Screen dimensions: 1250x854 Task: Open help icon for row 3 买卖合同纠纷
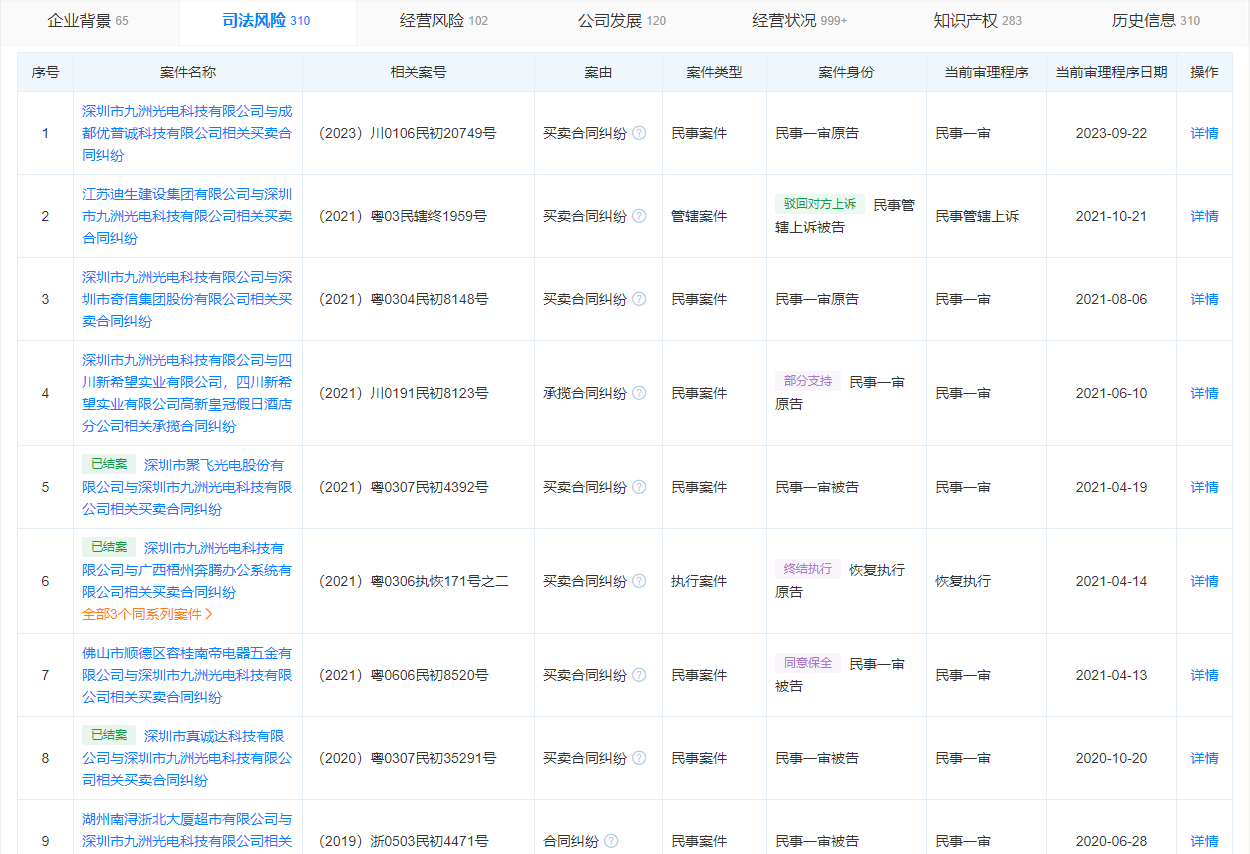pos(639,299)
